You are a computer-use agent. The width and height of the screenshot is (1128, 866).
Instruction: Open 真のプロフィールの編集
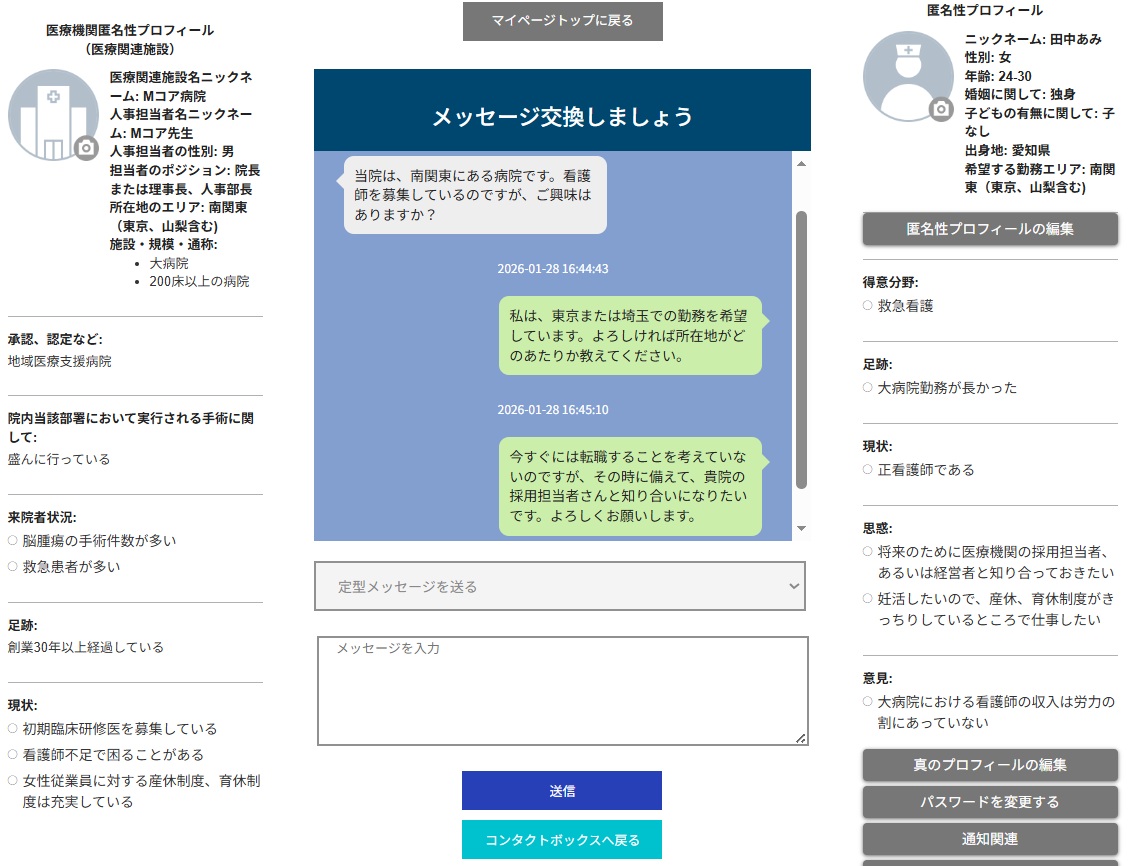989,765
